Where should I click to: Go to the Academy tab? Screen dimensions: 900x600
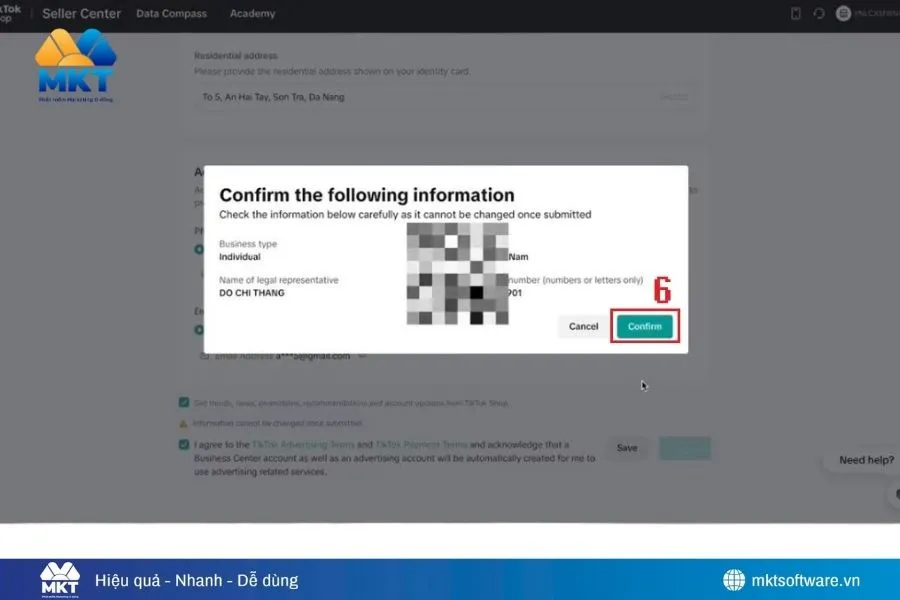pyautogui.click(x=252, y=14)
